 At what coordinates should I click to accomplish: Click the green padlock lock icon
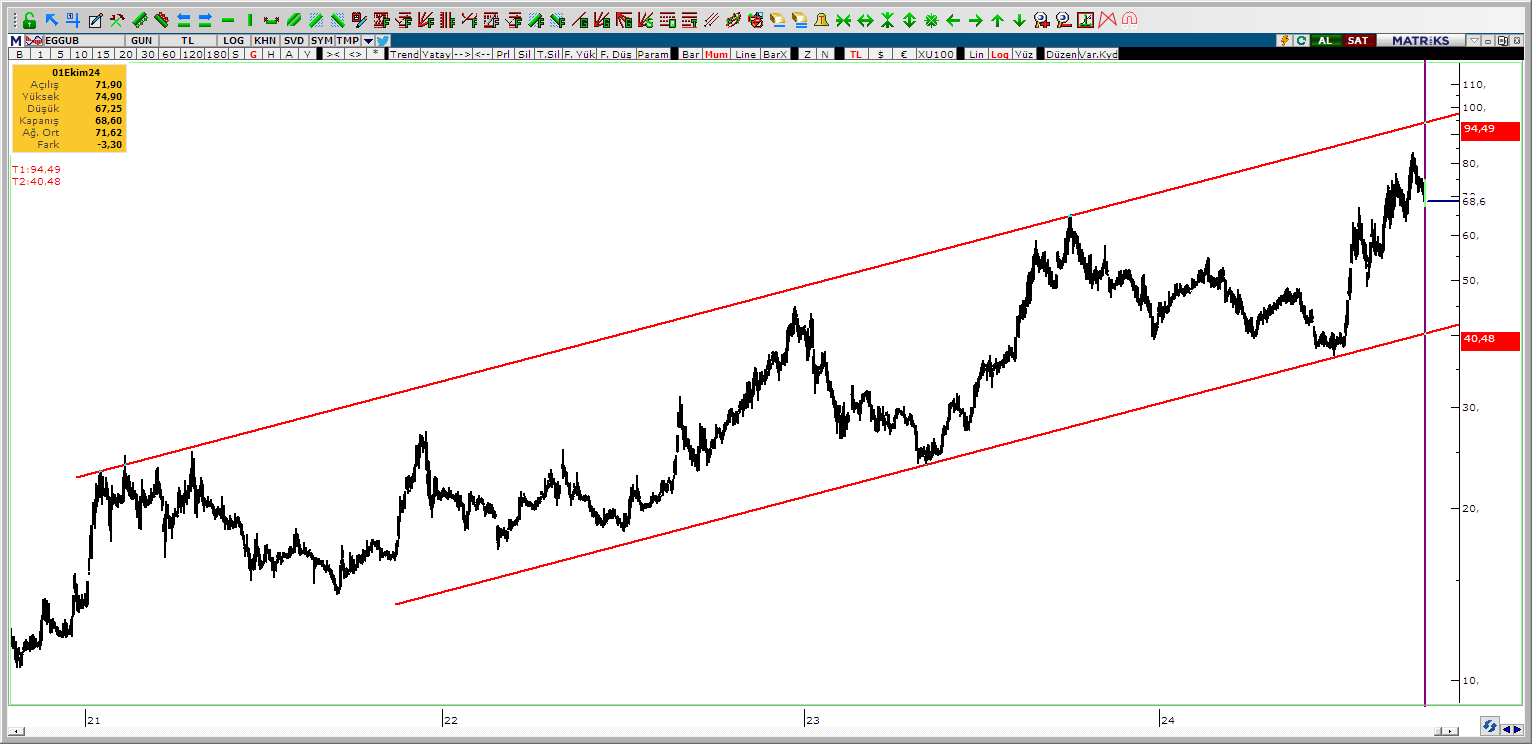pyautogui.click(x=28, y=20)
